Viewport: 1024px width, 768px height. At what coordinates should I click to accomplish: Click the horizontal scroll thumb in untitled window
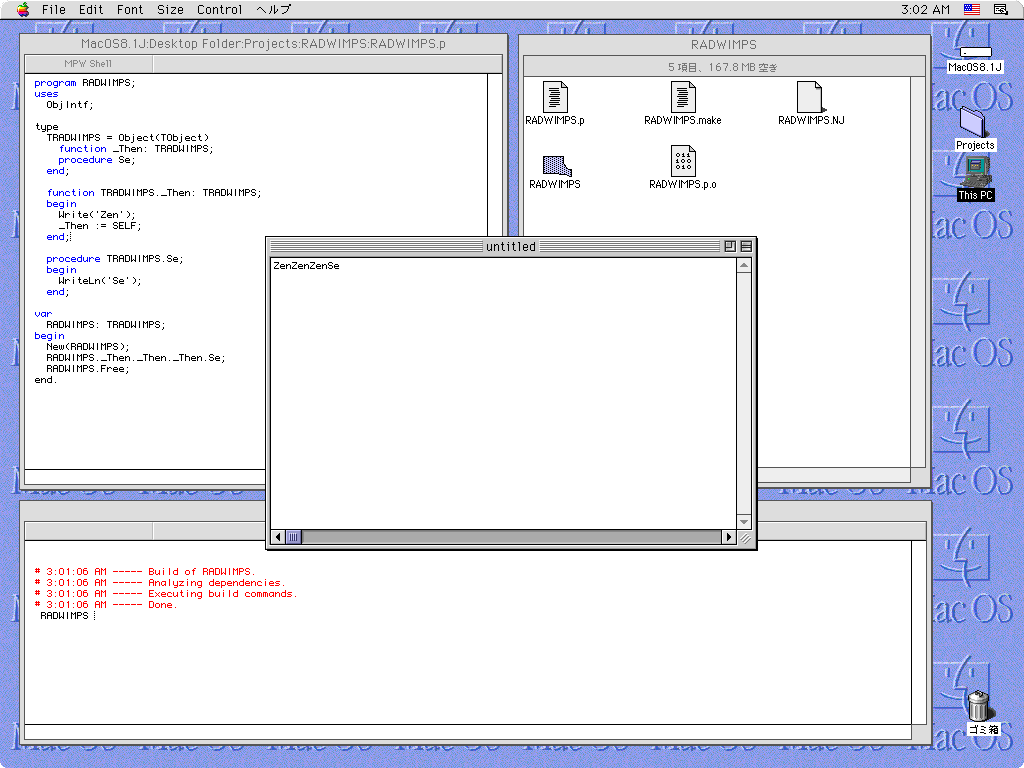pos(293,537)
